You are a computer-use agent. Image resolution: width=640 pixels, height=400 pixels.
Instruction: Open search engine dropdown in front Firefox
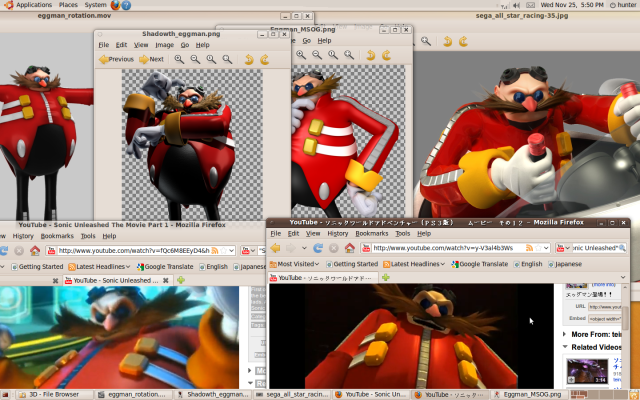[563, 248]
